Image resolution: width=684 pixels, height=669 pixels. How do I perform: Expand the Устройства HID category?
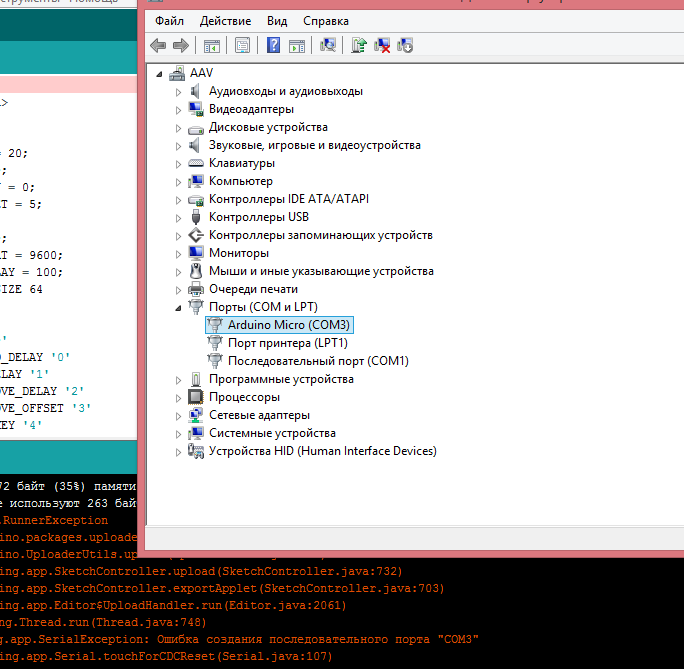click(179, 451)
